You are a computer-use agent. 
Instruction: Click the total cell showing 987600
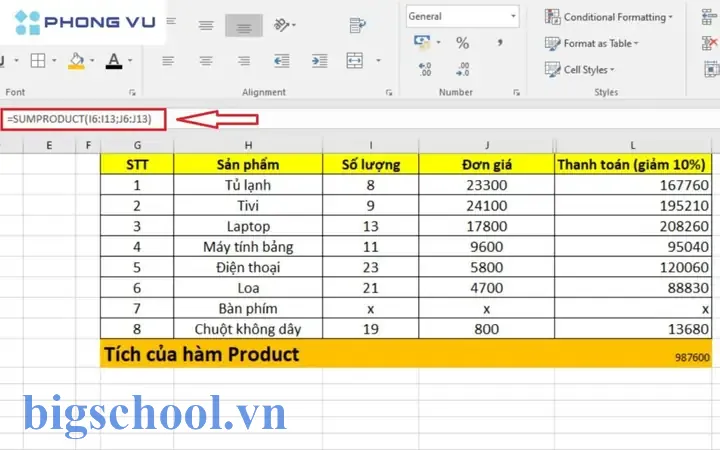[633, 354]
